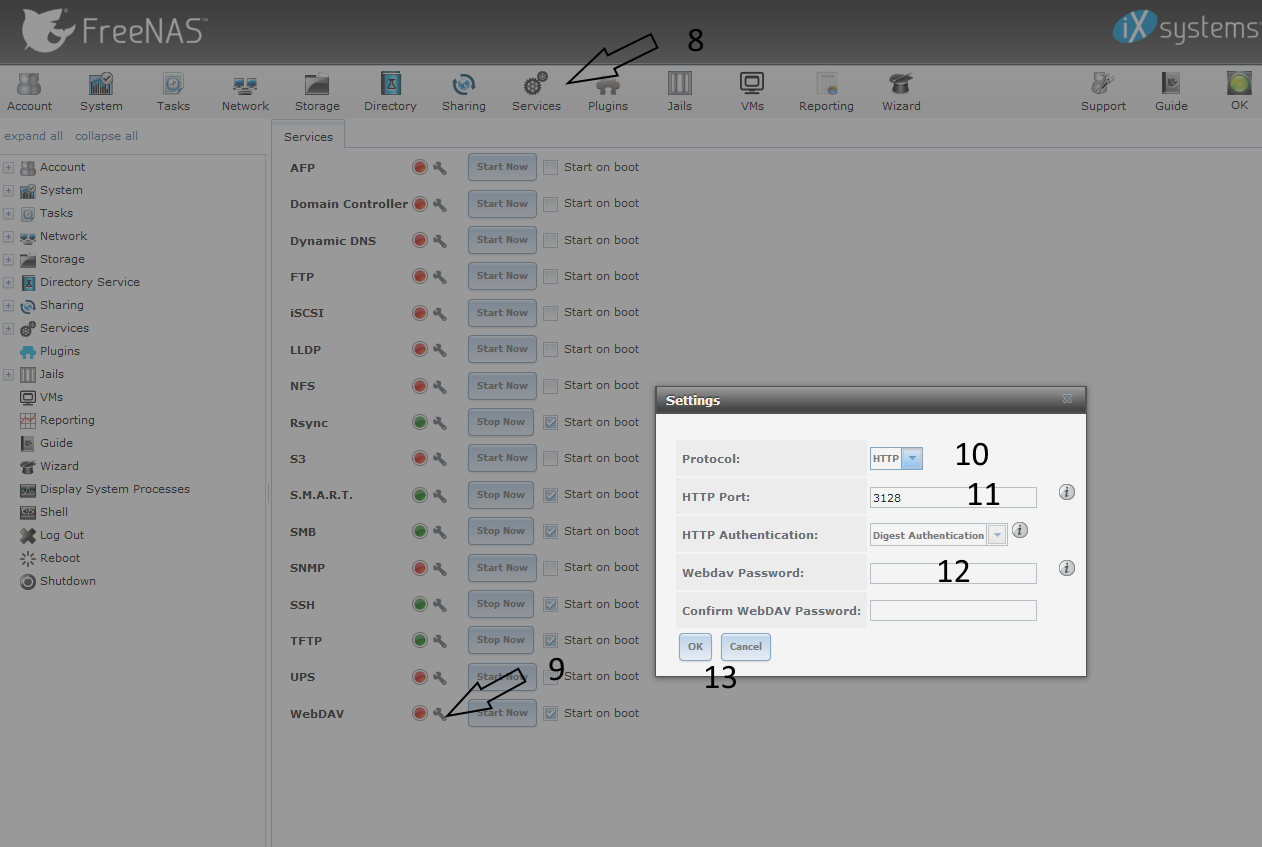The width and height of the screenshot is (1262, 847).
Task: Cancel the Settings dialog
Action: [746, 647]
